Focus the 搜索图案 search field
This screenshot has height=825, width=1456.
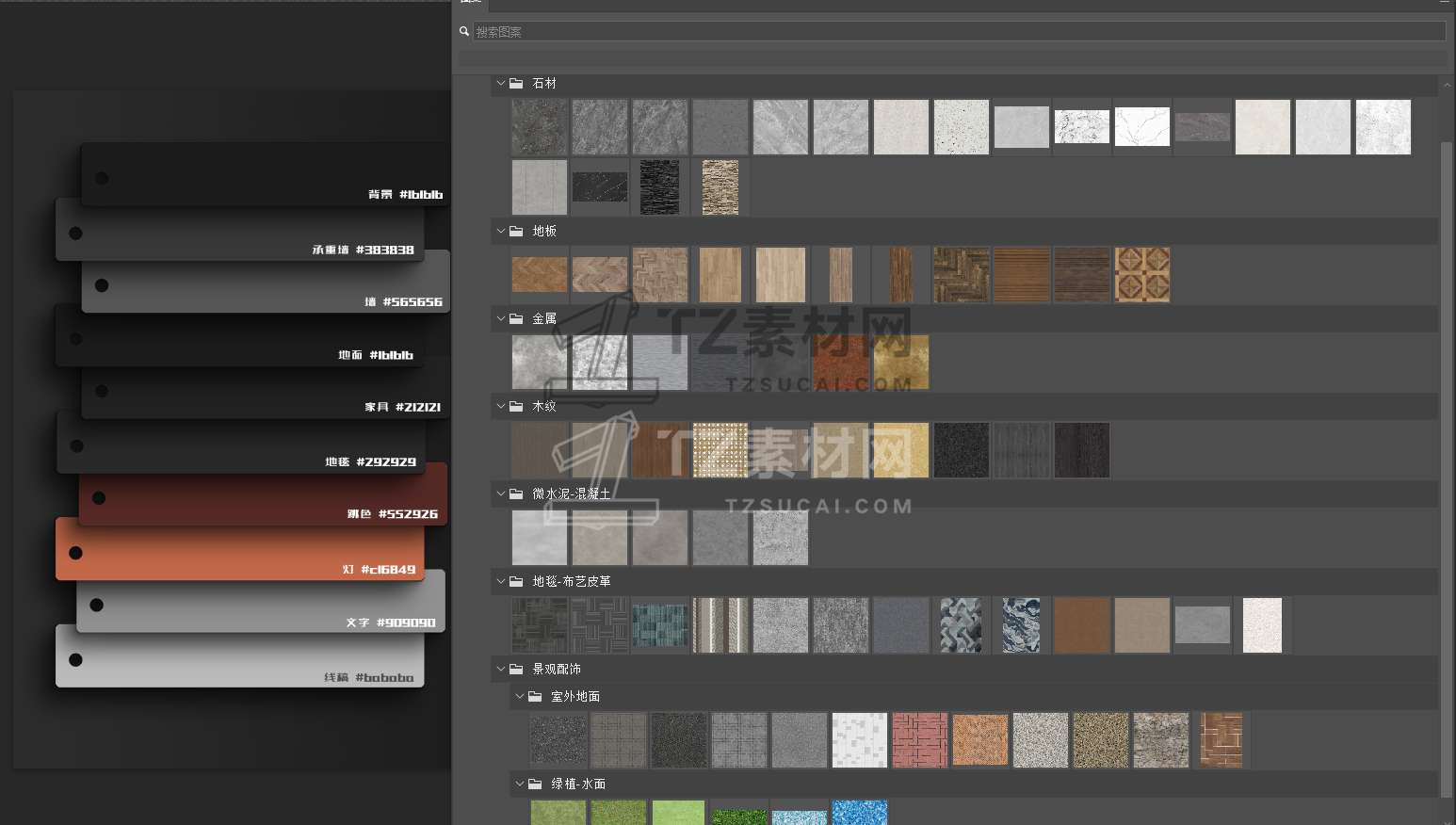[x=958, y=31]
